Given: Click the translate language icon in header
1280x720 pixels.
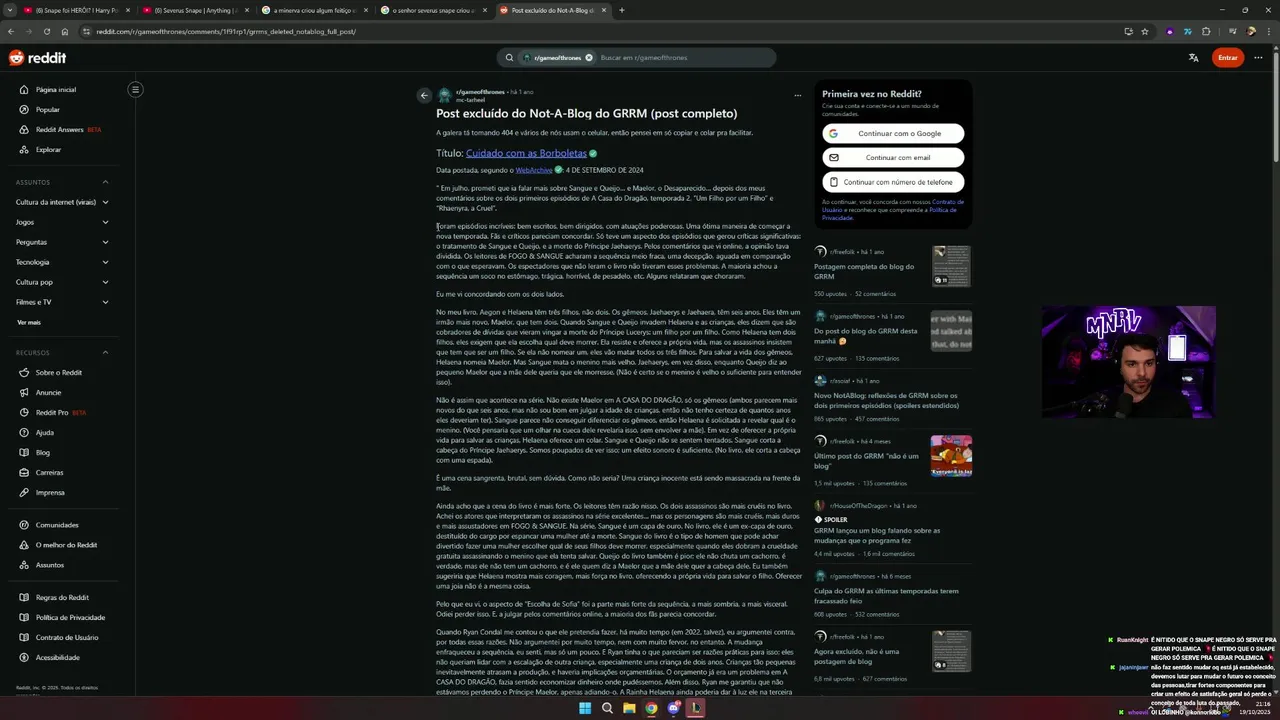Looking at the screenshot, I should 1193,58.
